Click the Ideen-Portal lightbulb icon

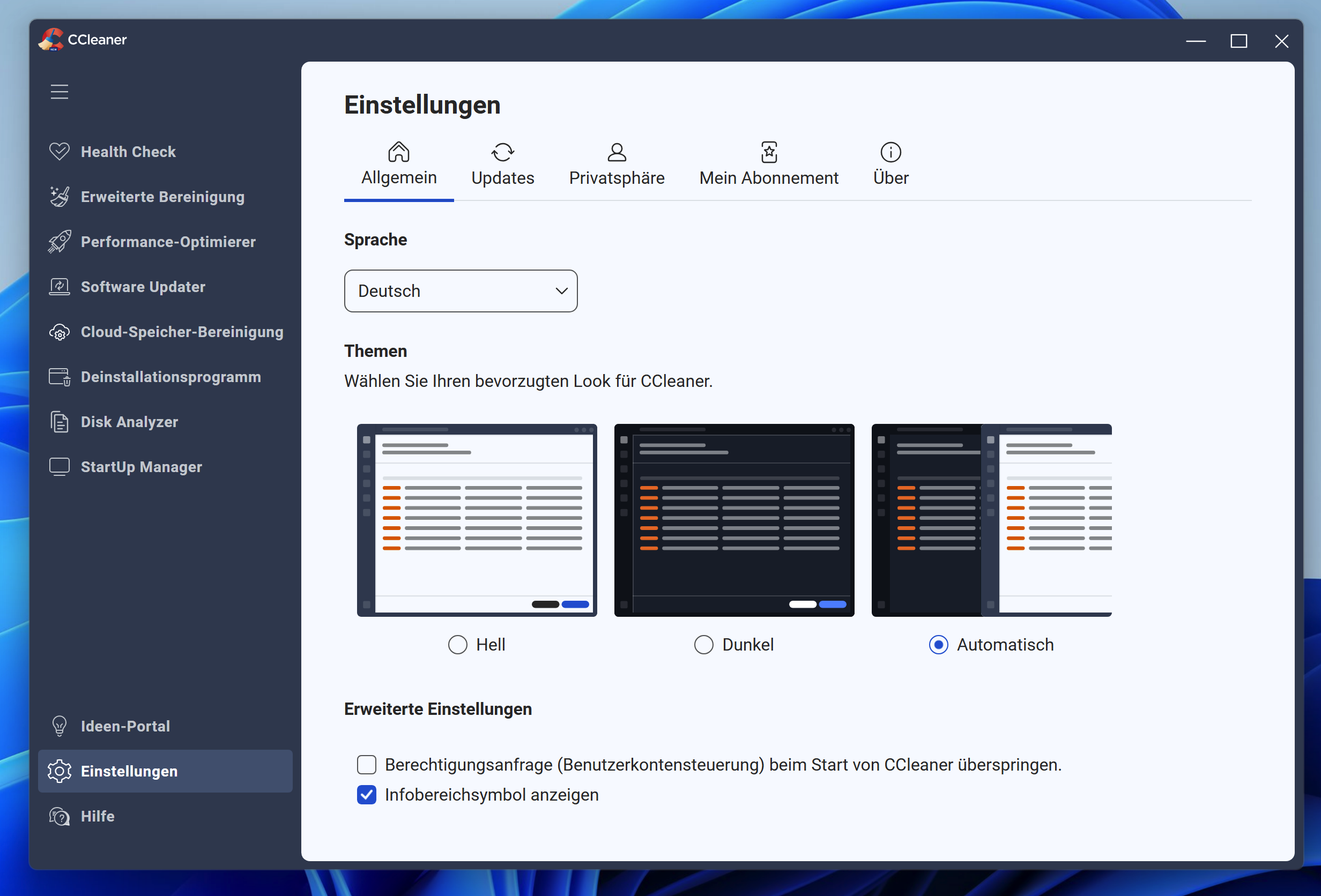point(59,726)
